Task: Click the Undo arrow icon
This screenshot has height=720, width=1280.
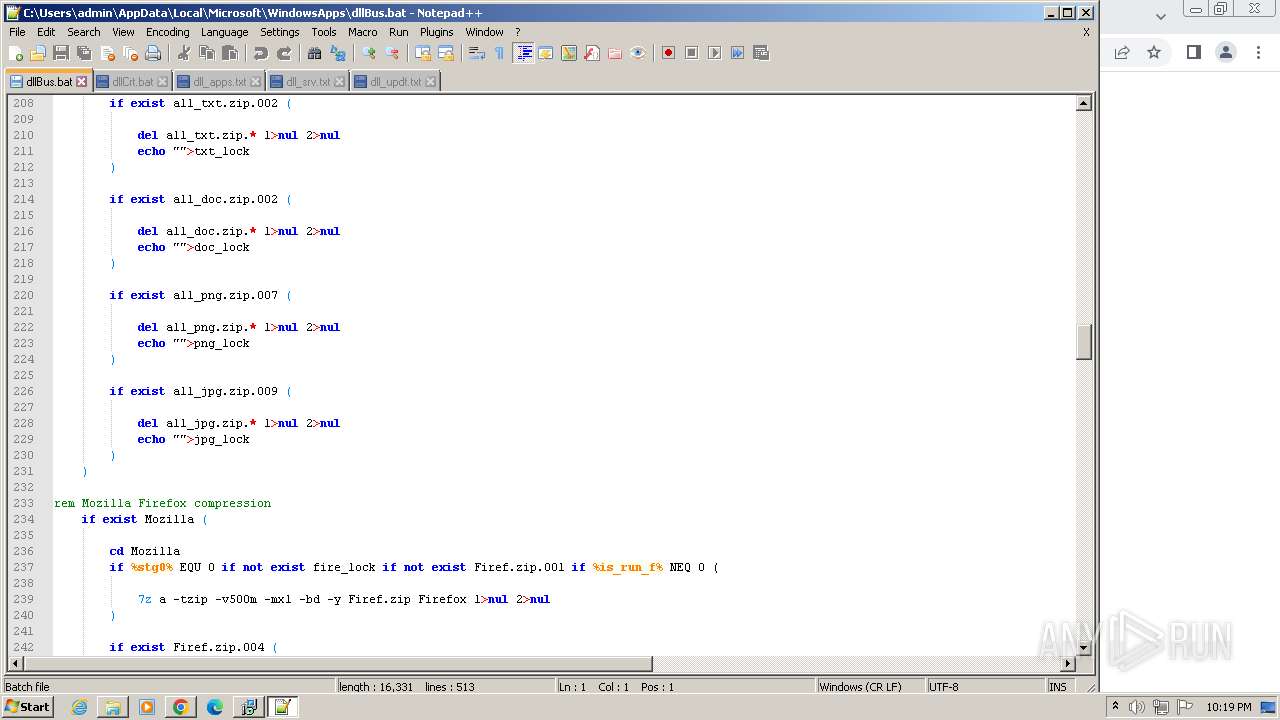Action: coord(260,53)
